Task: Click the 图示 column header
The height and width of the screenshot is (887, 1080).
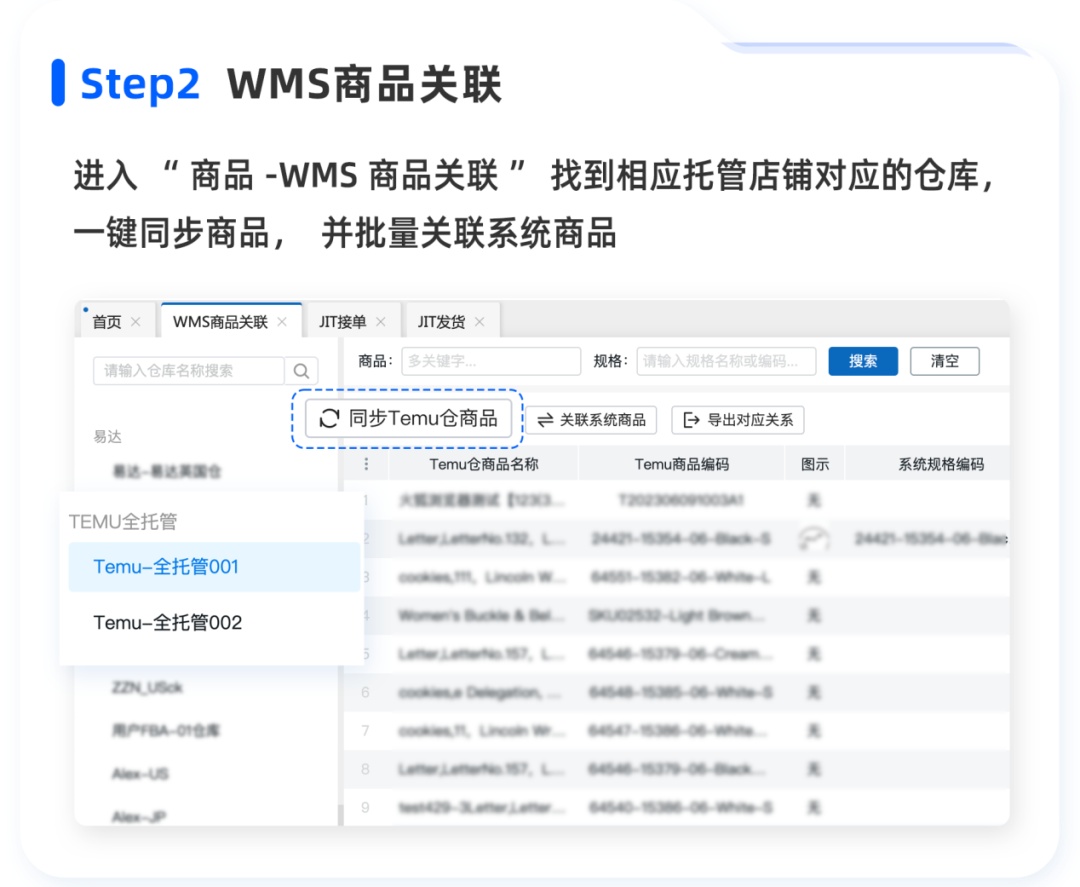Action: (815, 464)
